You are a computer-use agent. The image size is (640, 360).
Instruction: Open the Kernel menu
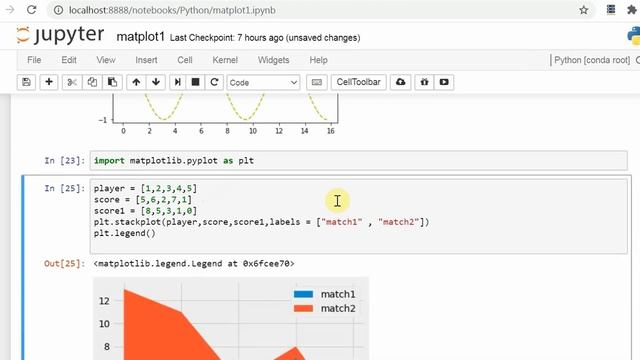225,60
